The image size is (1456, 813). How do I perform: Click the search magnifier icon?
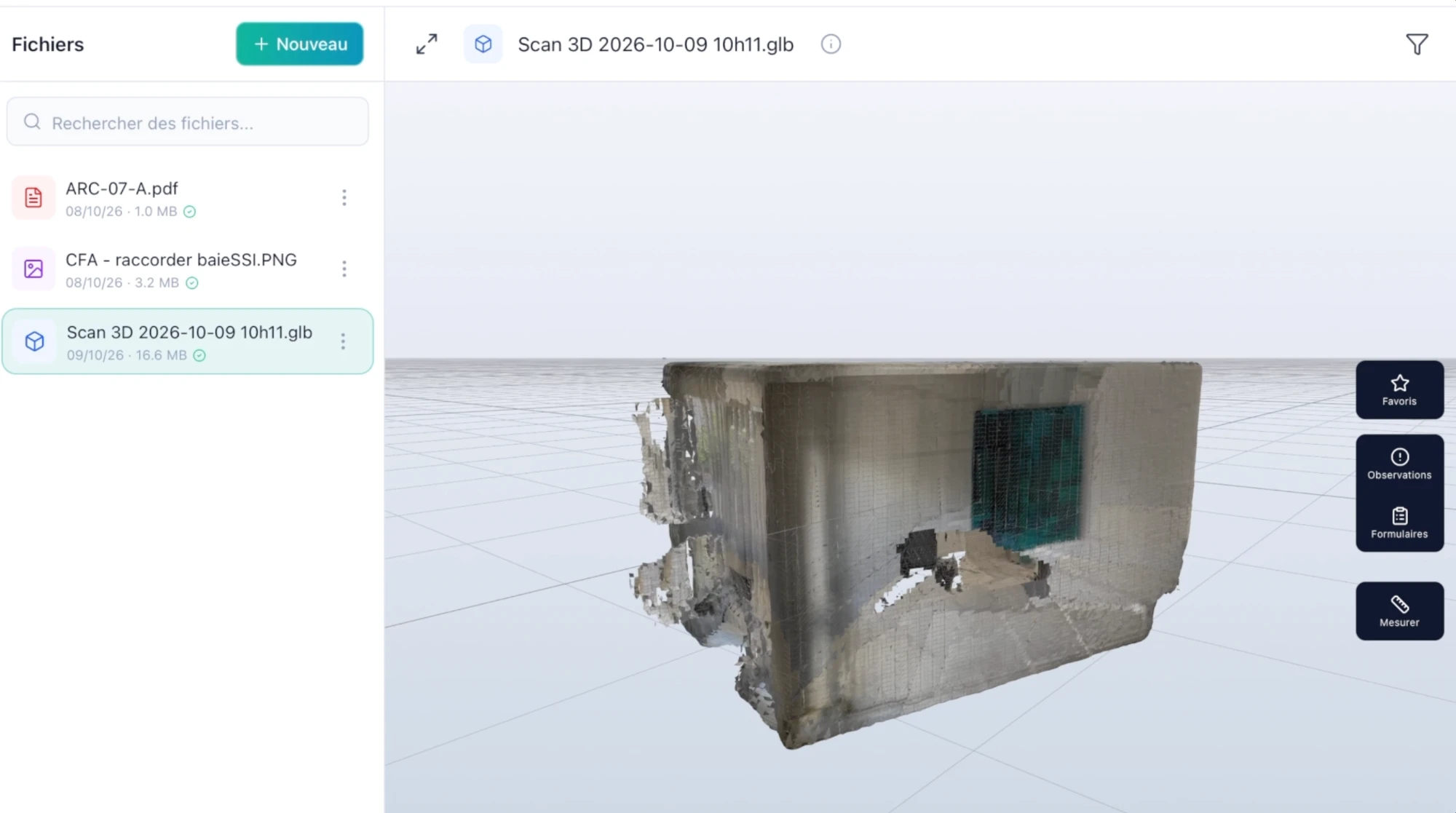point(32,122)
